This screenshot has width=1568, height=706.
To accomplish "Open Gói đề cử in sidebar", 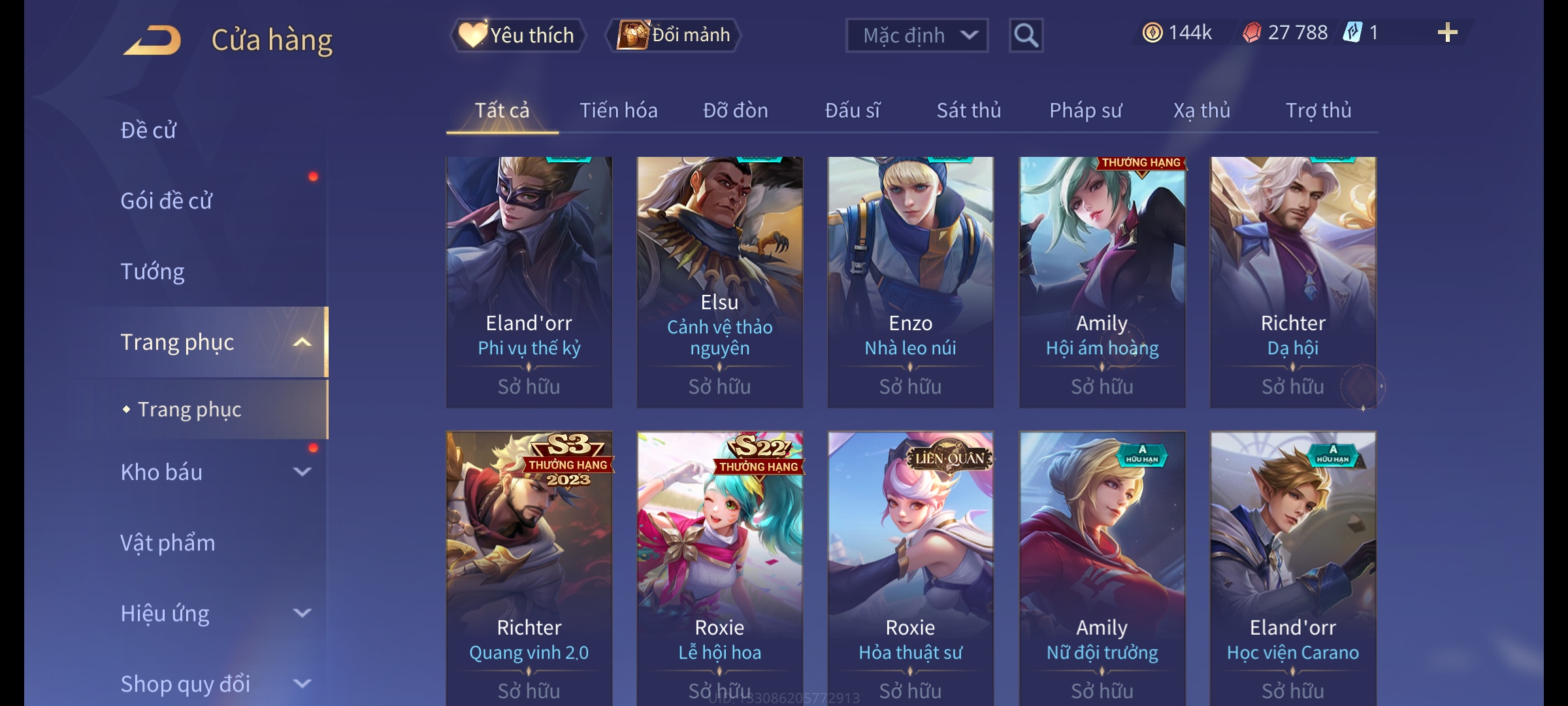I will (x=167, y=201).
